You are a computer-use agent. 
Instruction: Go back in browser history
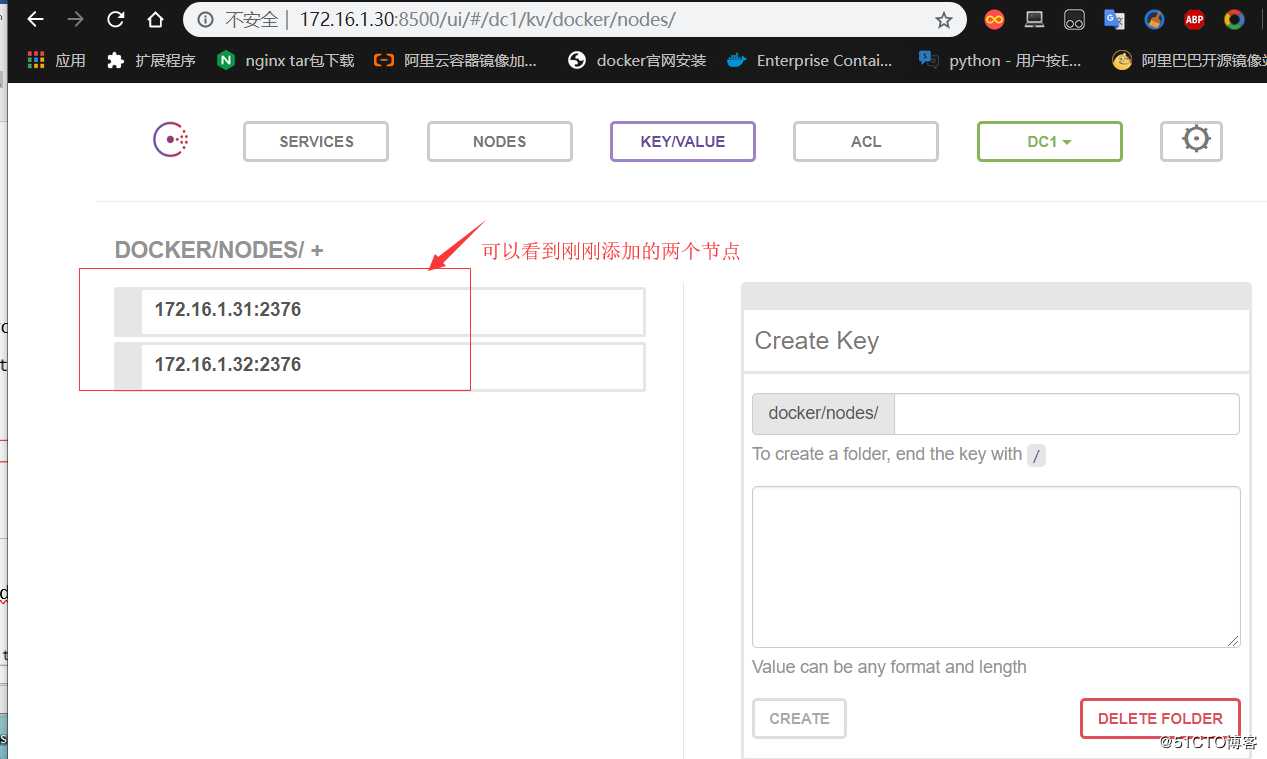click(35, 19)
